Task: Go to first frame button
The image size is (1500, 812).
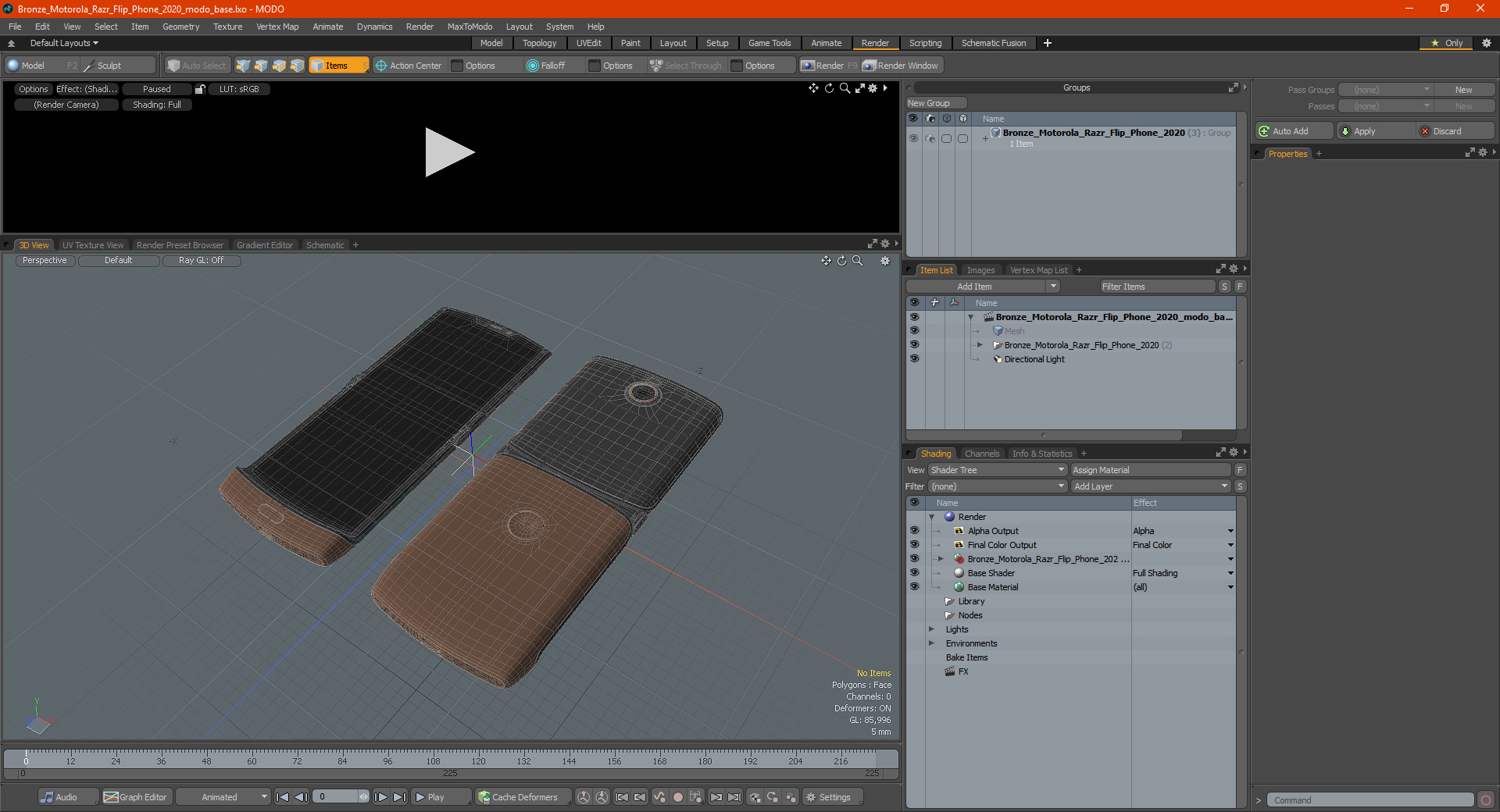Action: pos(283,797)
